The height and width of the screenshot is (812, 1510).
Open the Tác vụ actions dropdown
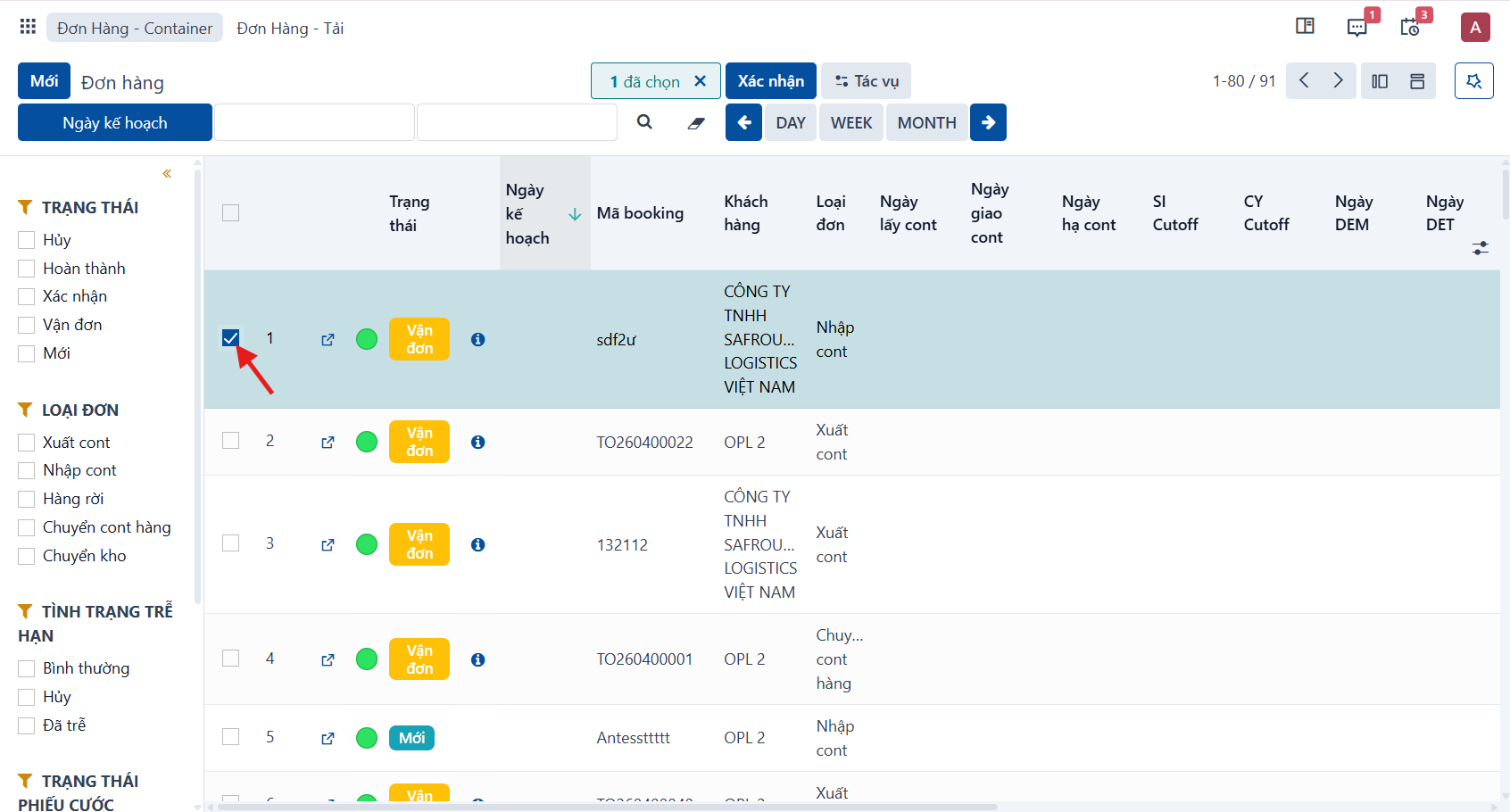(x=866, y=81)
